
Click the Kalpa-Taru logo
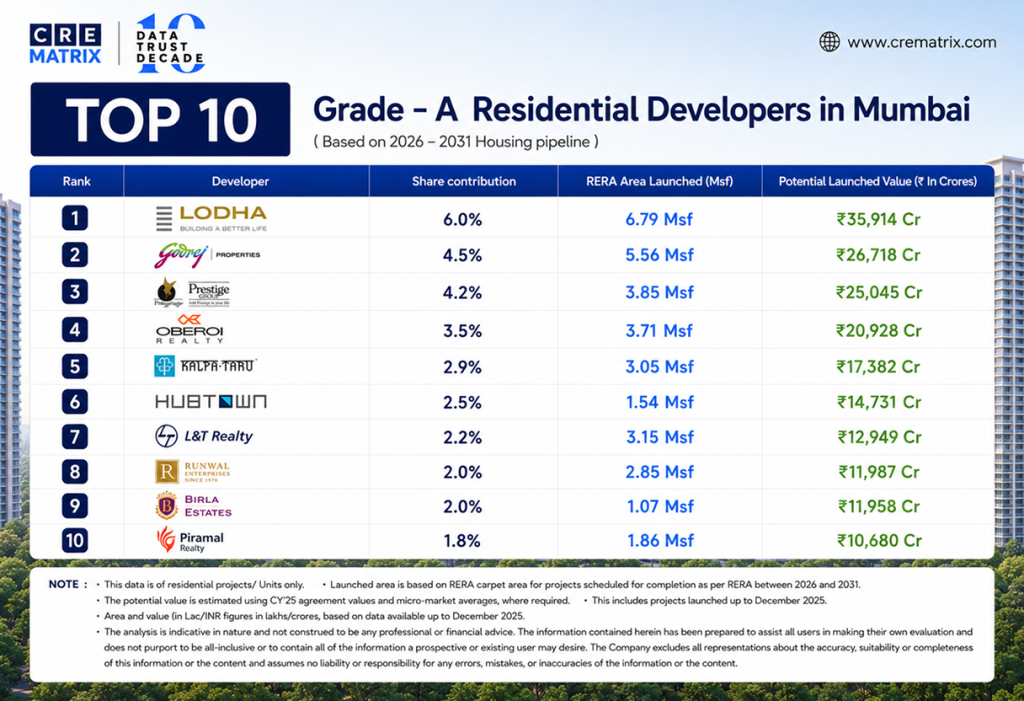point(205,366)
